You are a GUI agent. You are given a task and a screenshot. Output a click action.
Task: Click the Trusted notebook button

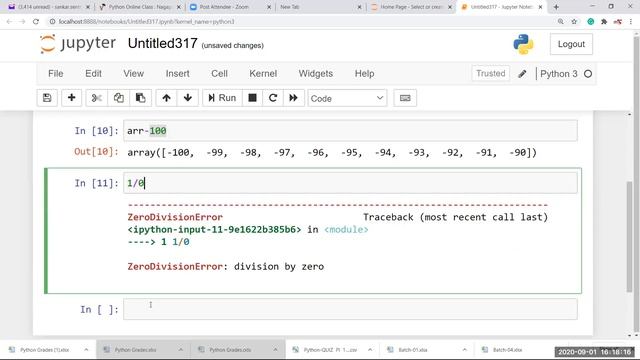[490, 73]
